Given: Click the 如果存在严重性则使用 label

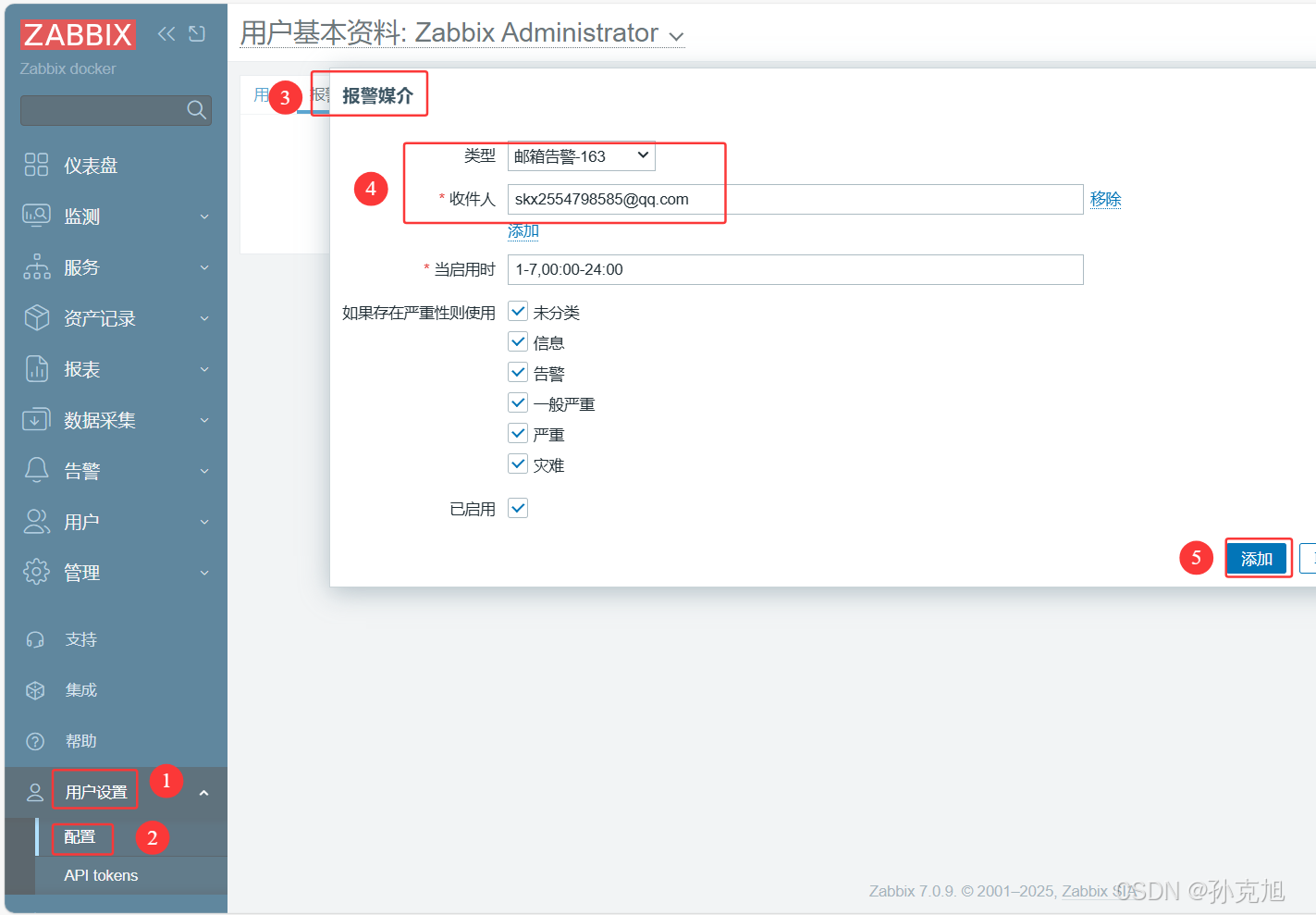Looking at the screenshot, I should (x=419, y=313).
